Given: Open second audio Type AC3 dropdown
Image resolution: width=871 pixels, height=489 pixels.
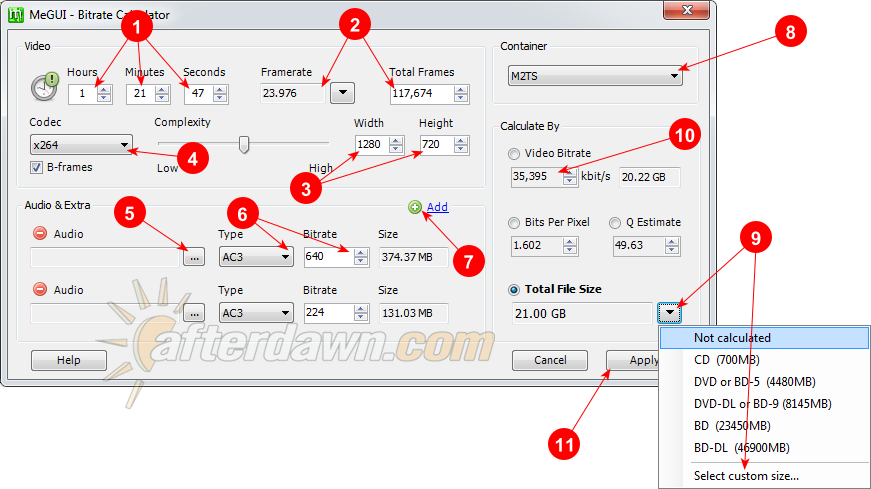Looking at the screenshot, I should [x=256, y=313].
